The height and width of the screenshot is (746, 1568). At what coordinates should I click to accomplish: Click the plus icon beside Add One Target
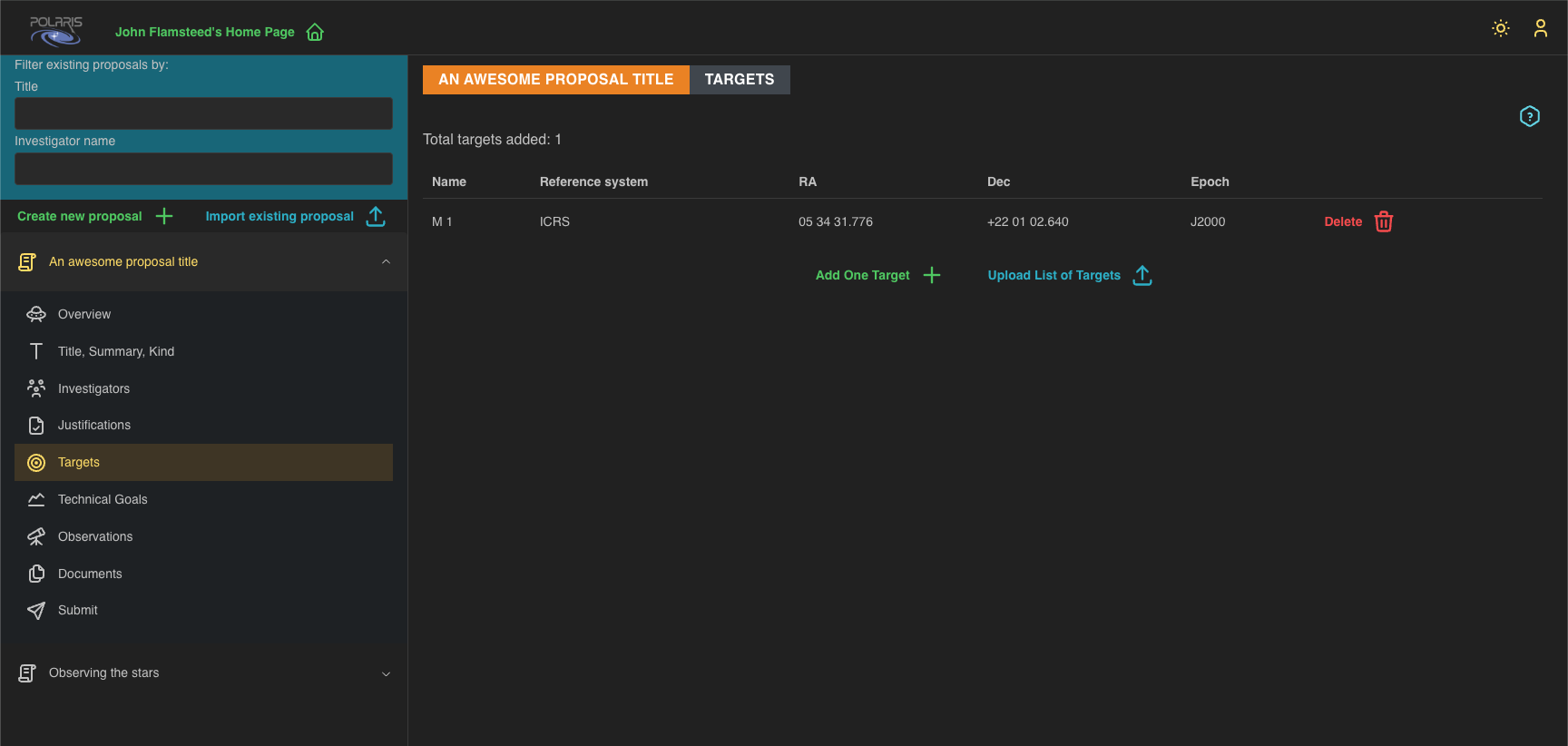931,275
